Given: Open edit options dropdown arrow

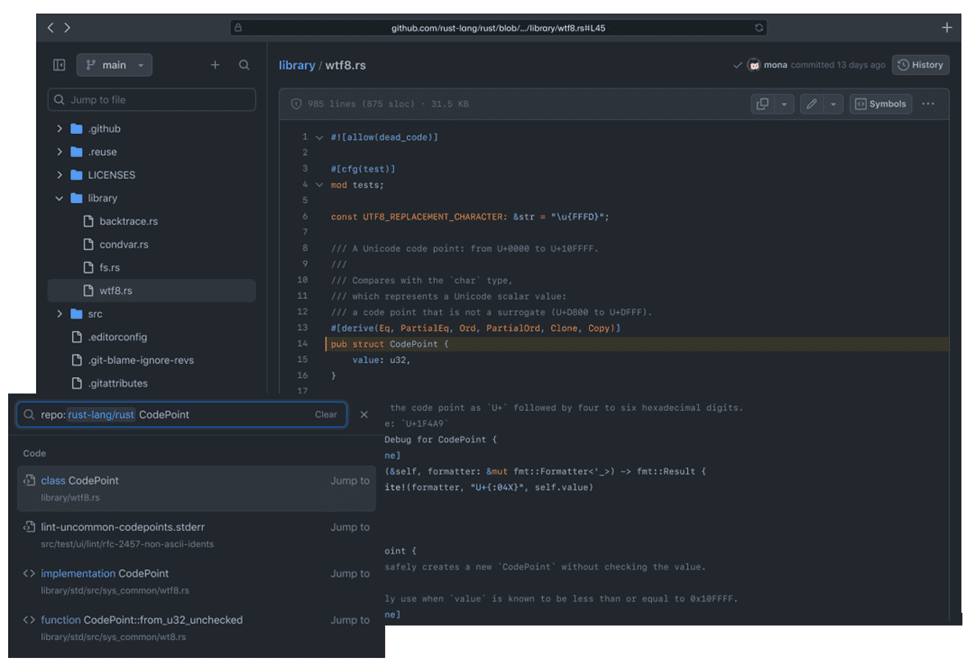Looking at the screenshot, I should 834,104.
